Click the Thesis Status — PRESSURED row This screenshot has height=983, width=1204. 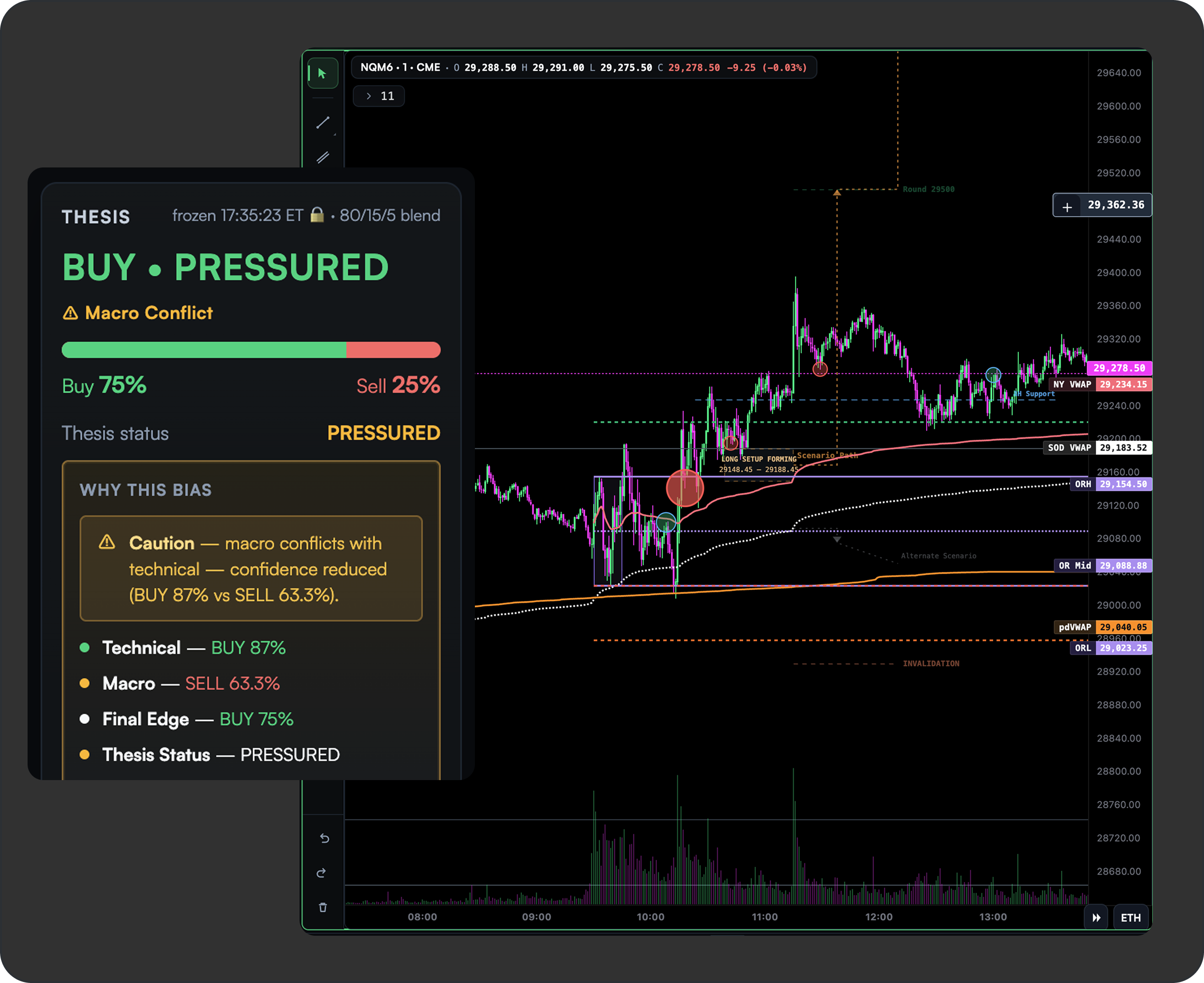click(x=209, y=755)
